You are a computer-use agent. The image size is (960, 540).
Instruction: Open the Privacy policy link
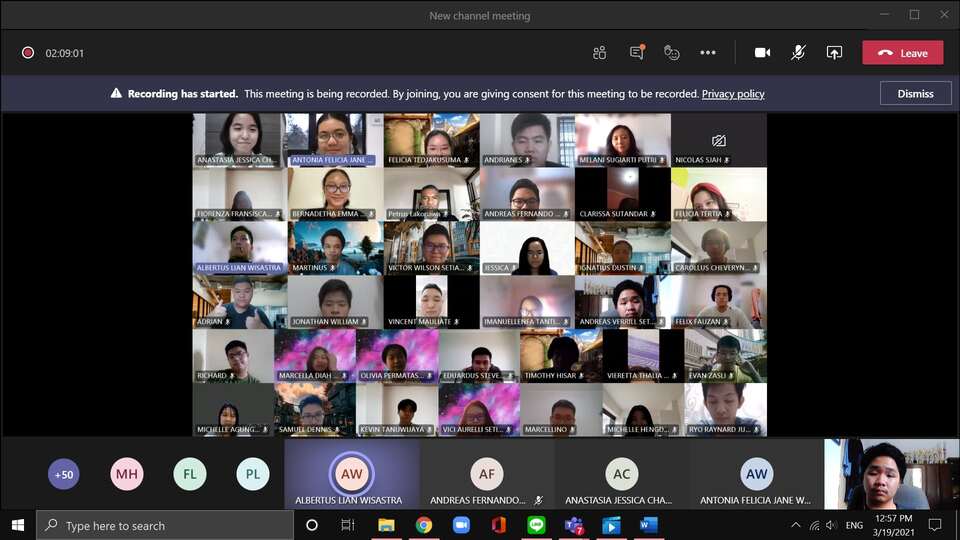click(733, 94)
